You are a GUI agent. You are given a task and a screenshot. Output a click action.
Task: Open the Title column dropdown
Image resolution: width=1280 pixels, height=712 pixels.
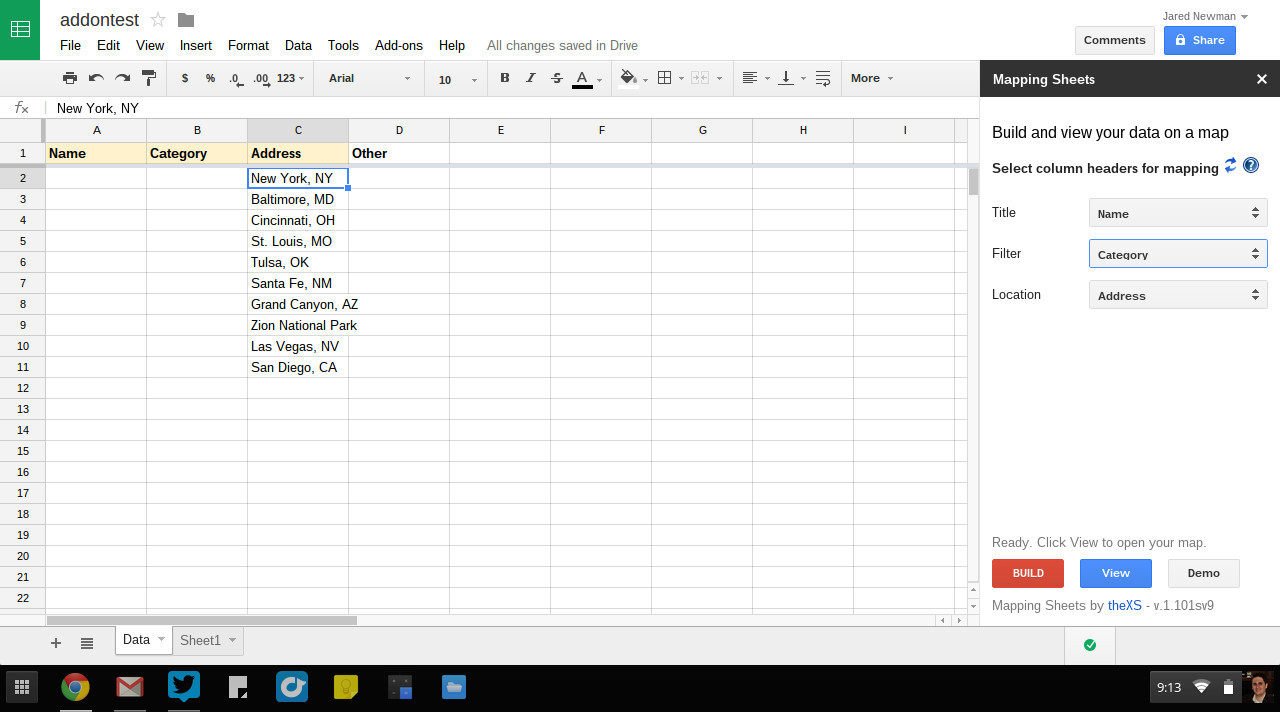tap(1177, 213)
